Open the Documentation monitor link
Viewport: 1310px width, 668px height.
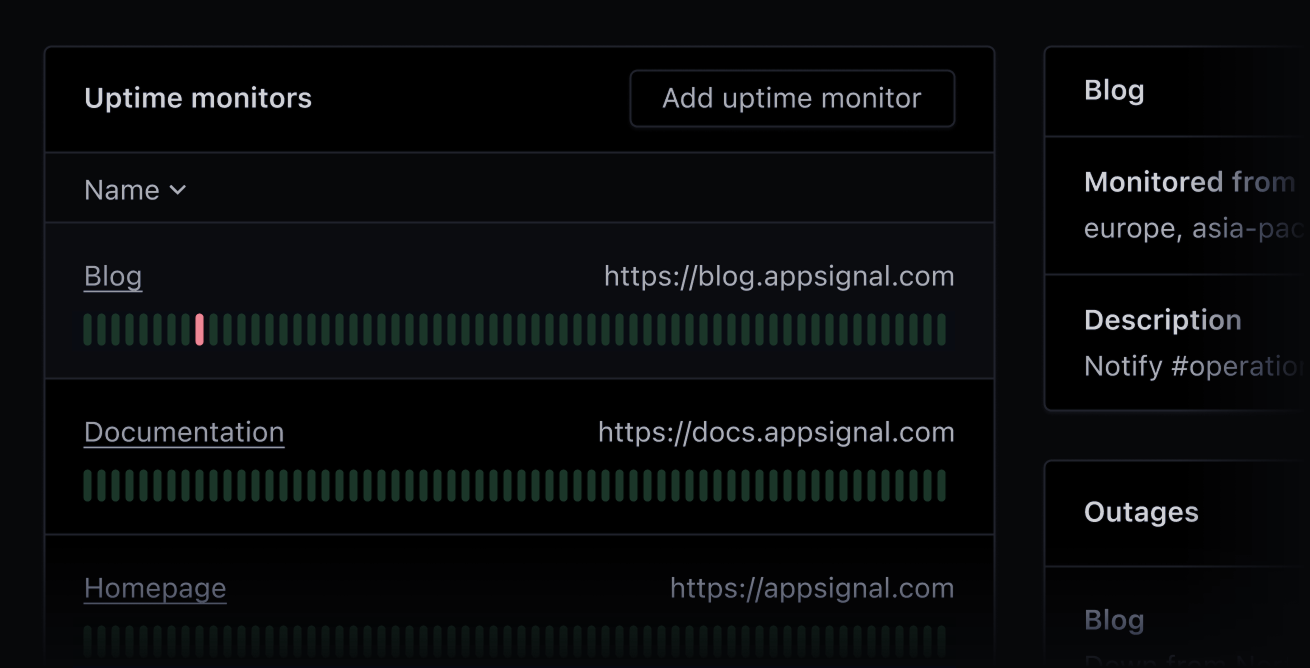184,432
